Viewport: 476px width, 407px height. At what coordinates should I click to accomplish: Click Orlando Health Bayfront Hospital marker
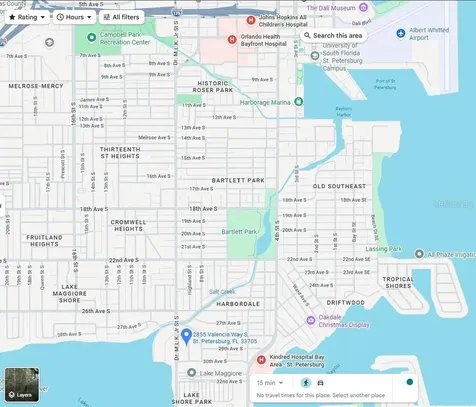(x=232, y=40)
